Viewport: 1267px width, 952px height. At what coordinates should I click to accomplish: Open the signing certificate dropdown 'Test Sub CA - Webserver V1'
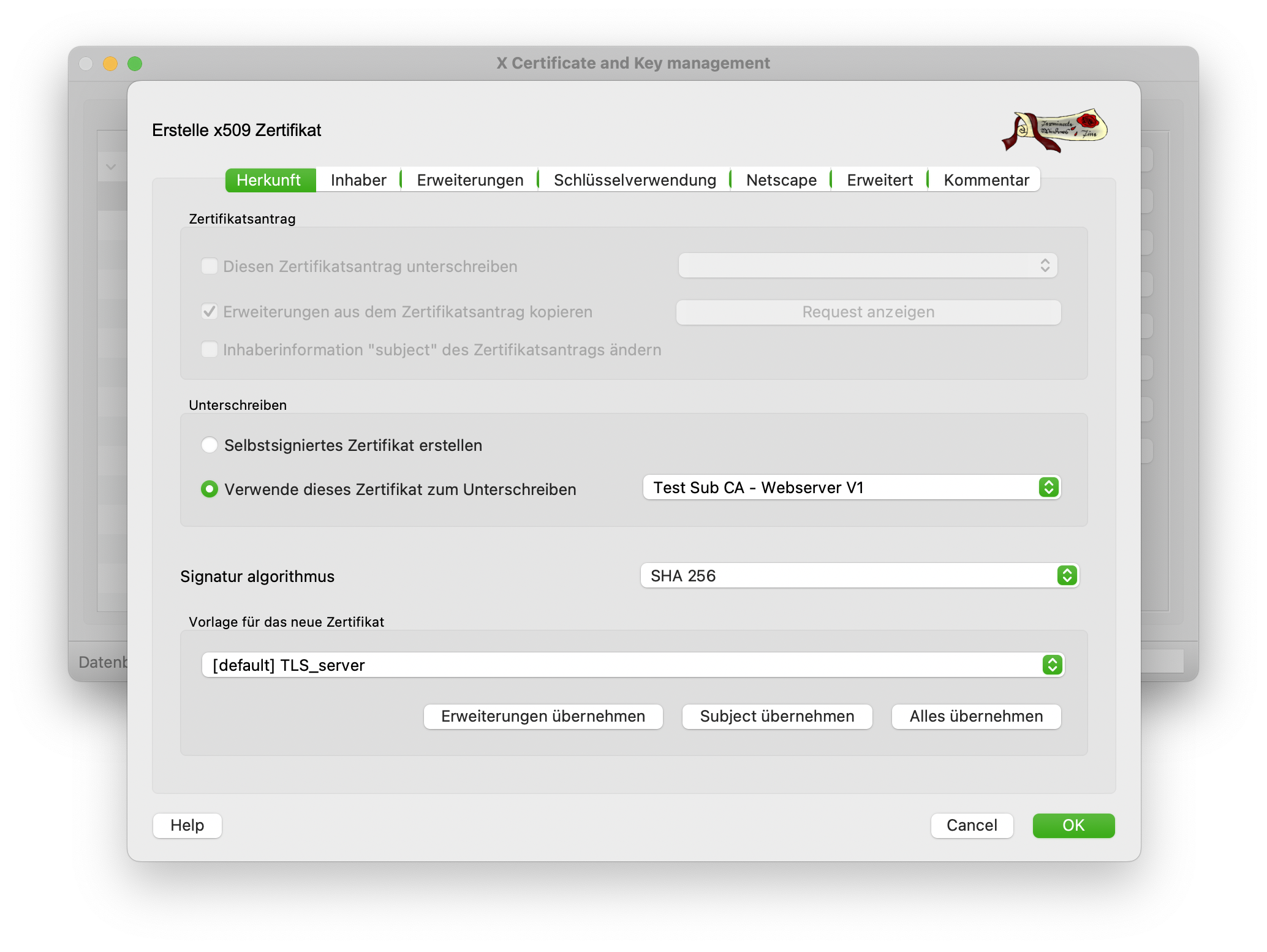pyautogui.click(x=852, y=488)
